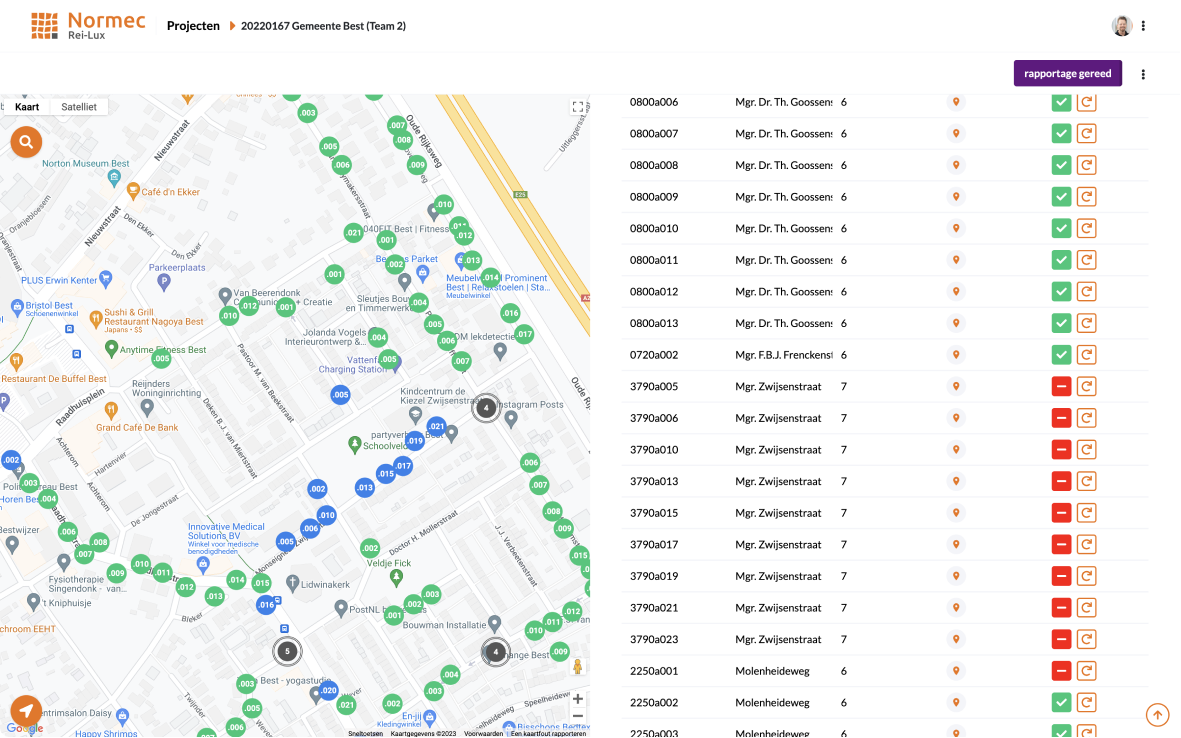The image size is (1181, 738).
Task: Toggle the green check for 0800a008
Action: 1061,165
